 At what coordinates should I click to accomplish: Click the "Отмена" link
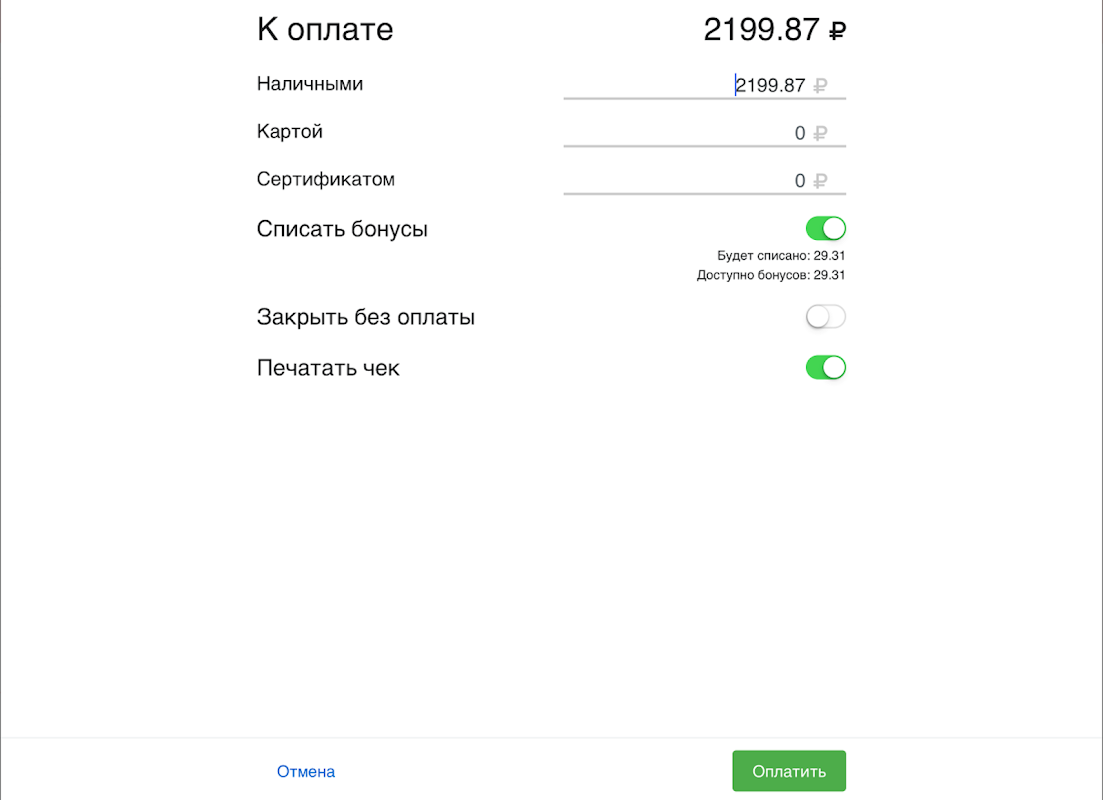tap(306, 772)
